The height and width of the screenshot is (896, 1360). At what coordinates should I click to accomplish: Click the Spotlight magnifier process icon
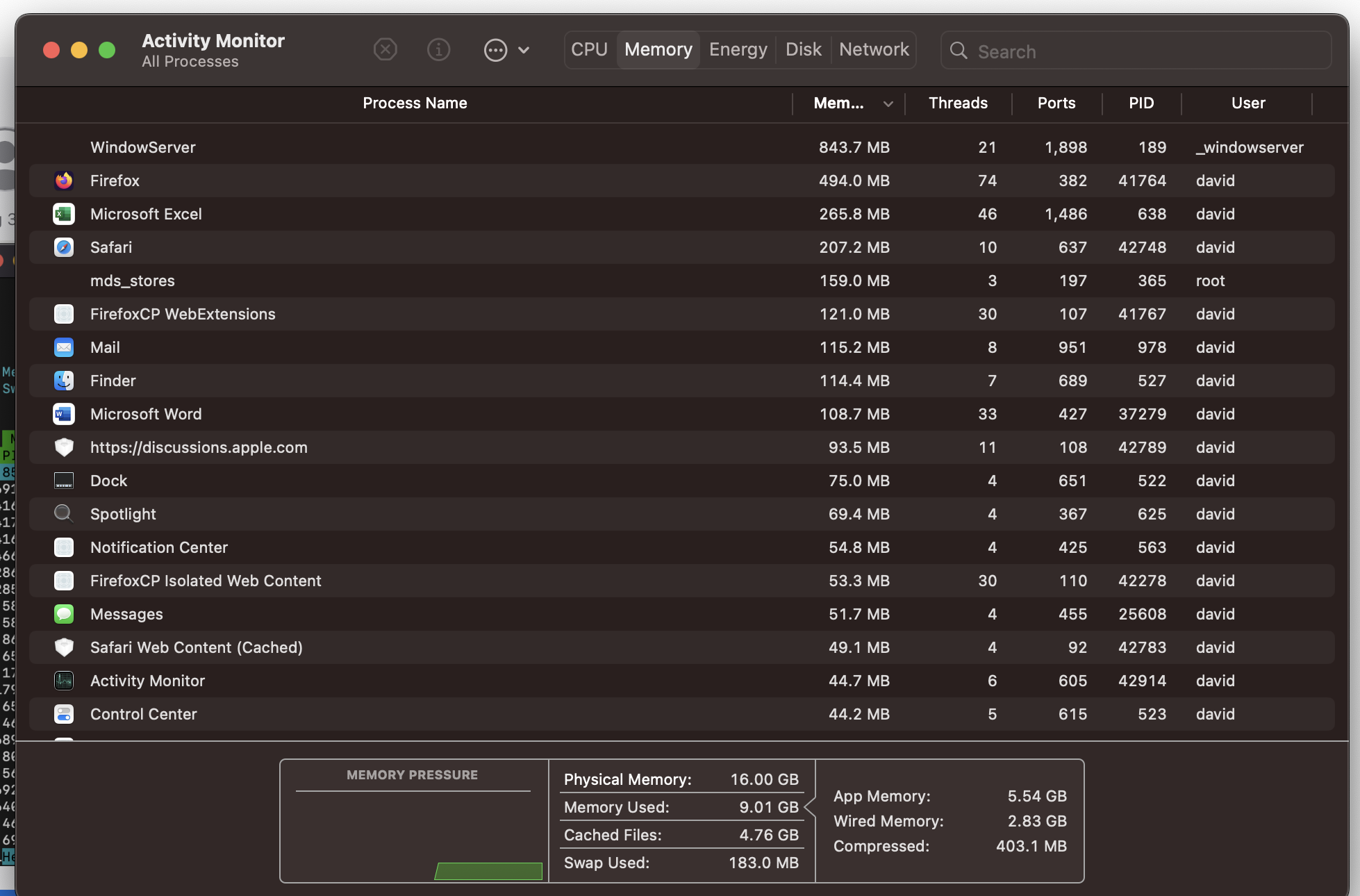coord(64,514)
